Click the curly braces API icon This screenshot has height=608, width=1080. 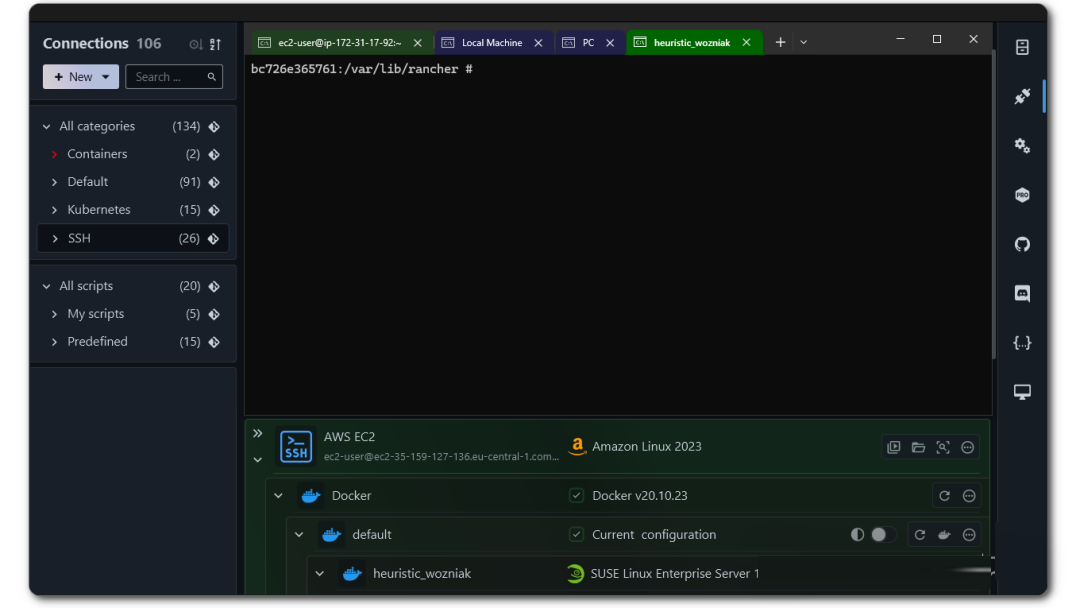[1022, 343]
